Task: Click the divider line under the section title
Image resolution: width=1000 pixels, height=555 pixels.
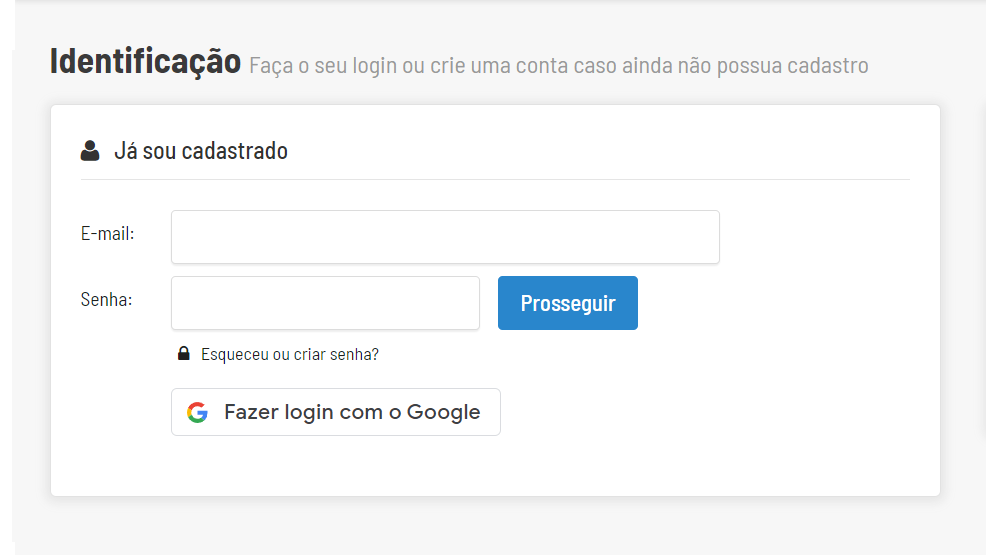Action: pos(495,180)
